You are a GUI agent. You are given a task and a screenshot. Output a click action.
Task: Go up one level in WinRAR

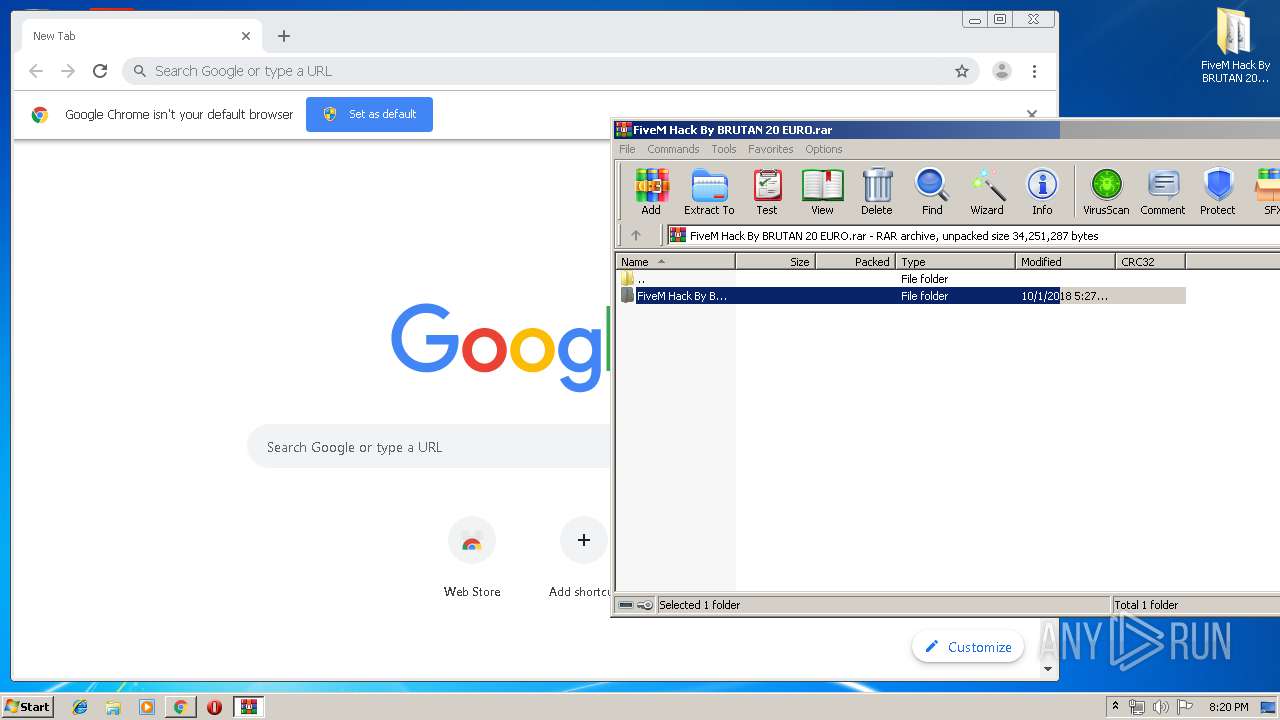pyautogui.click(x=636, y=236)
